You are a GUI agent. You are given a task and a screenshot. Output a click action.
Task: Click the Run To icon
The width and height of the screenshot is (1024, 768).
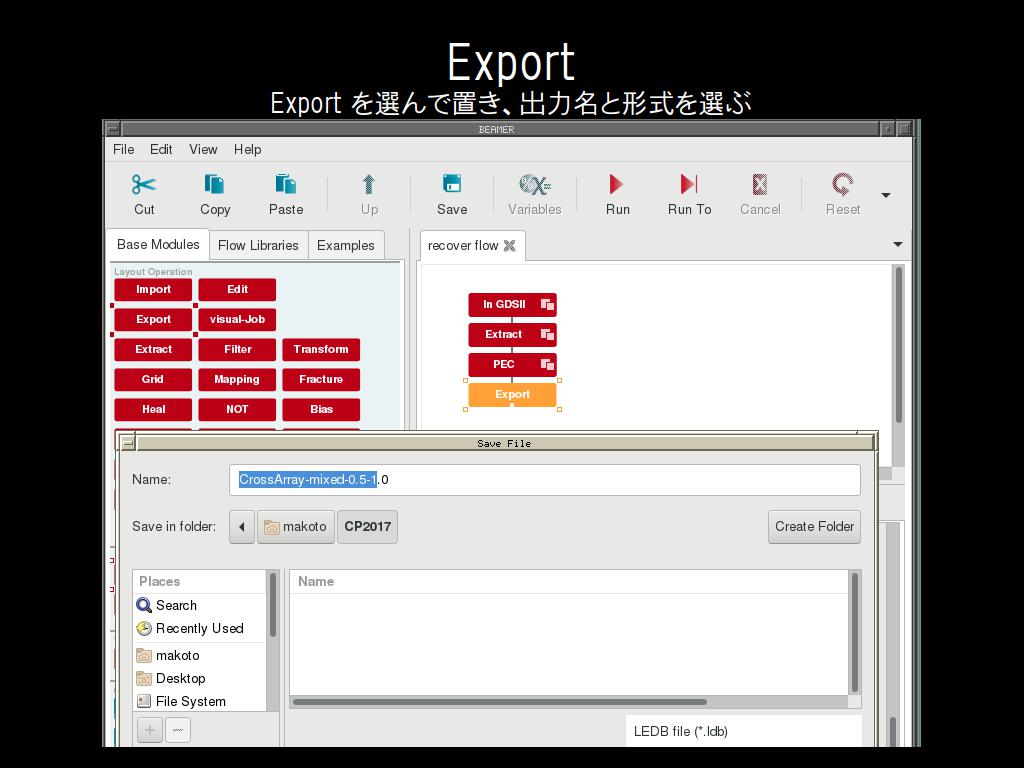pos(689,185)
